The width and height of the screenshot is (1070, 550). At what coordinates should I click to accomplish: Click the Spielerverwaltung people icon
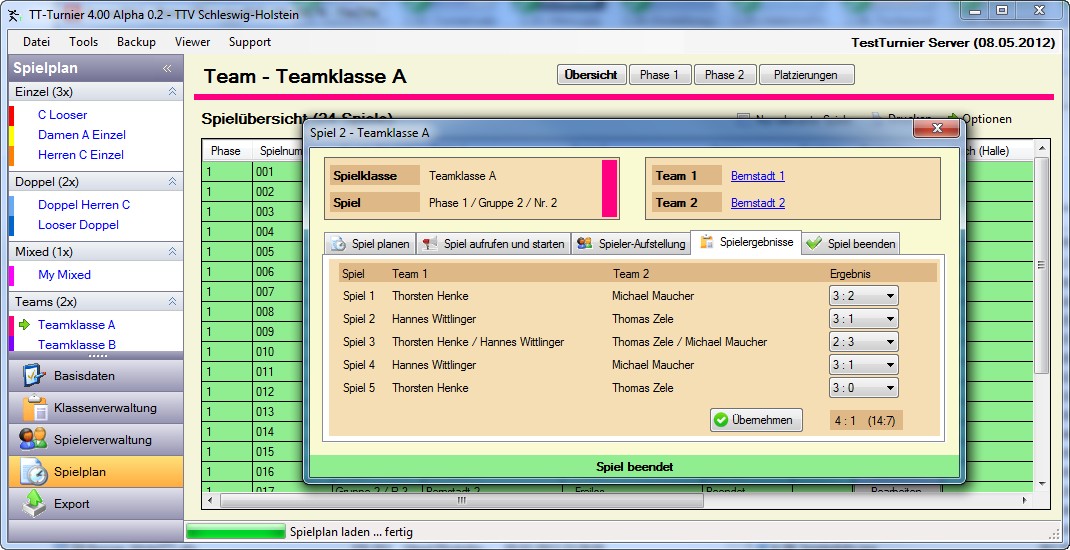(x=34, y=440)
